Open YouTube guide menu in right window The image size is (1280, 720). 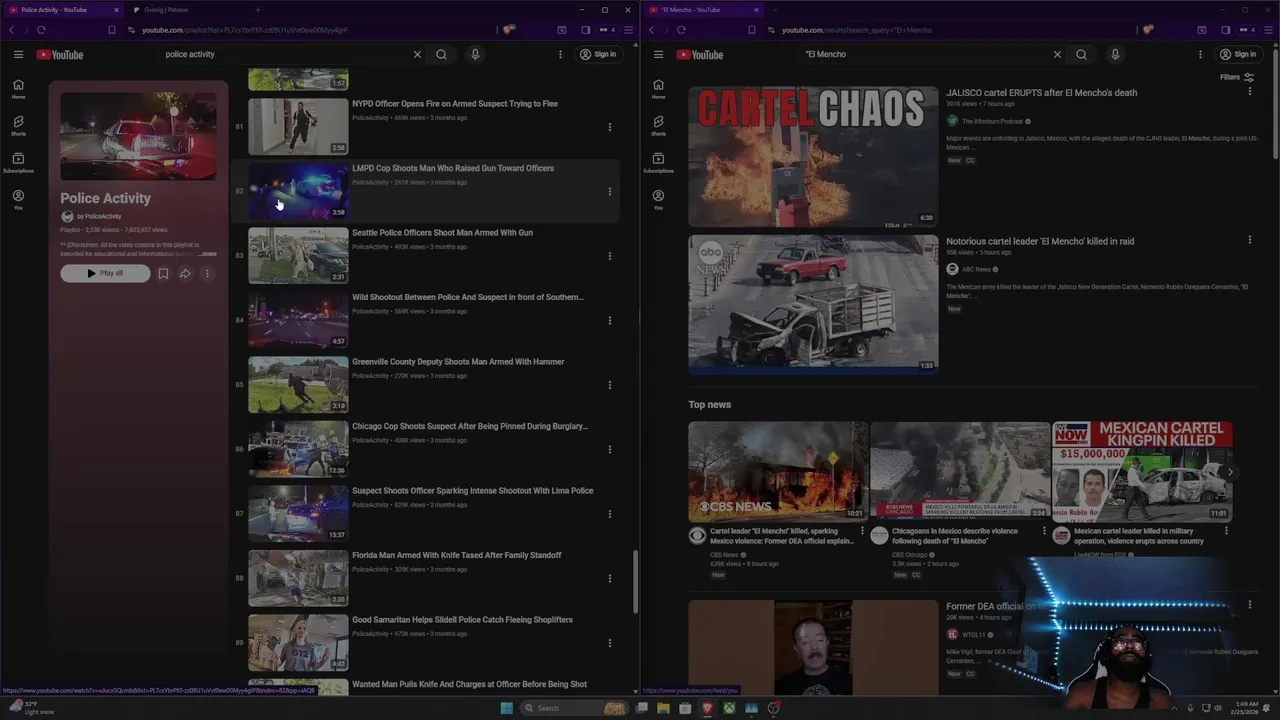tap(658, 54)
